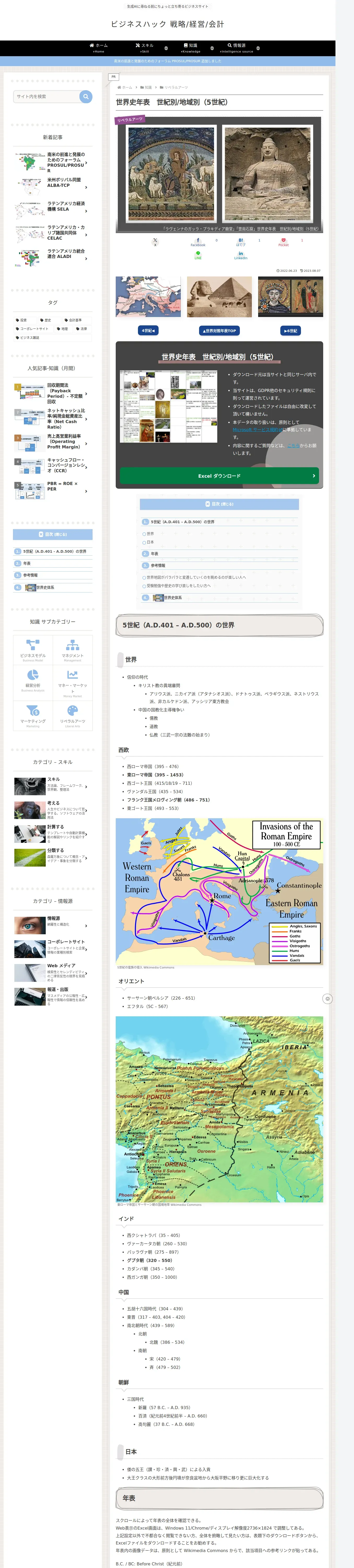This screenshot has width=354, height=1568.
Task: Focus the サイト内を検索 search field
Action: (x=47, y=96)
